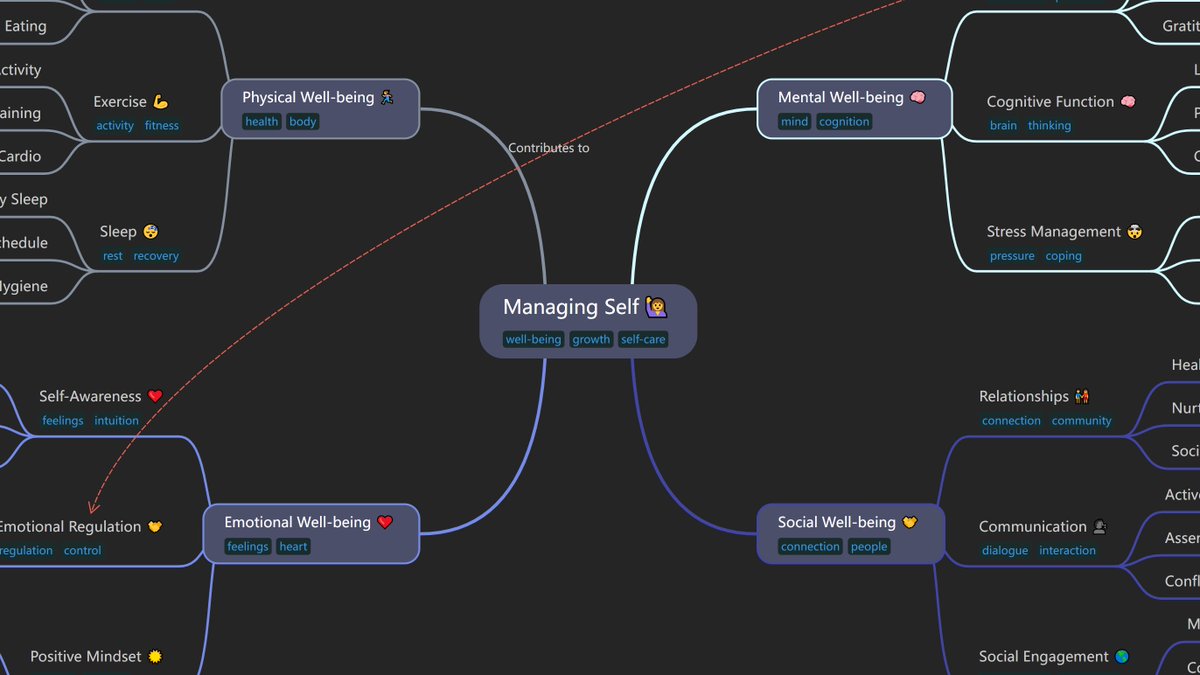Click the sleepy face emoji on Sleep node
This screenshot has width=1200, height=675.
pyautogui.click(x=148, y=231)
